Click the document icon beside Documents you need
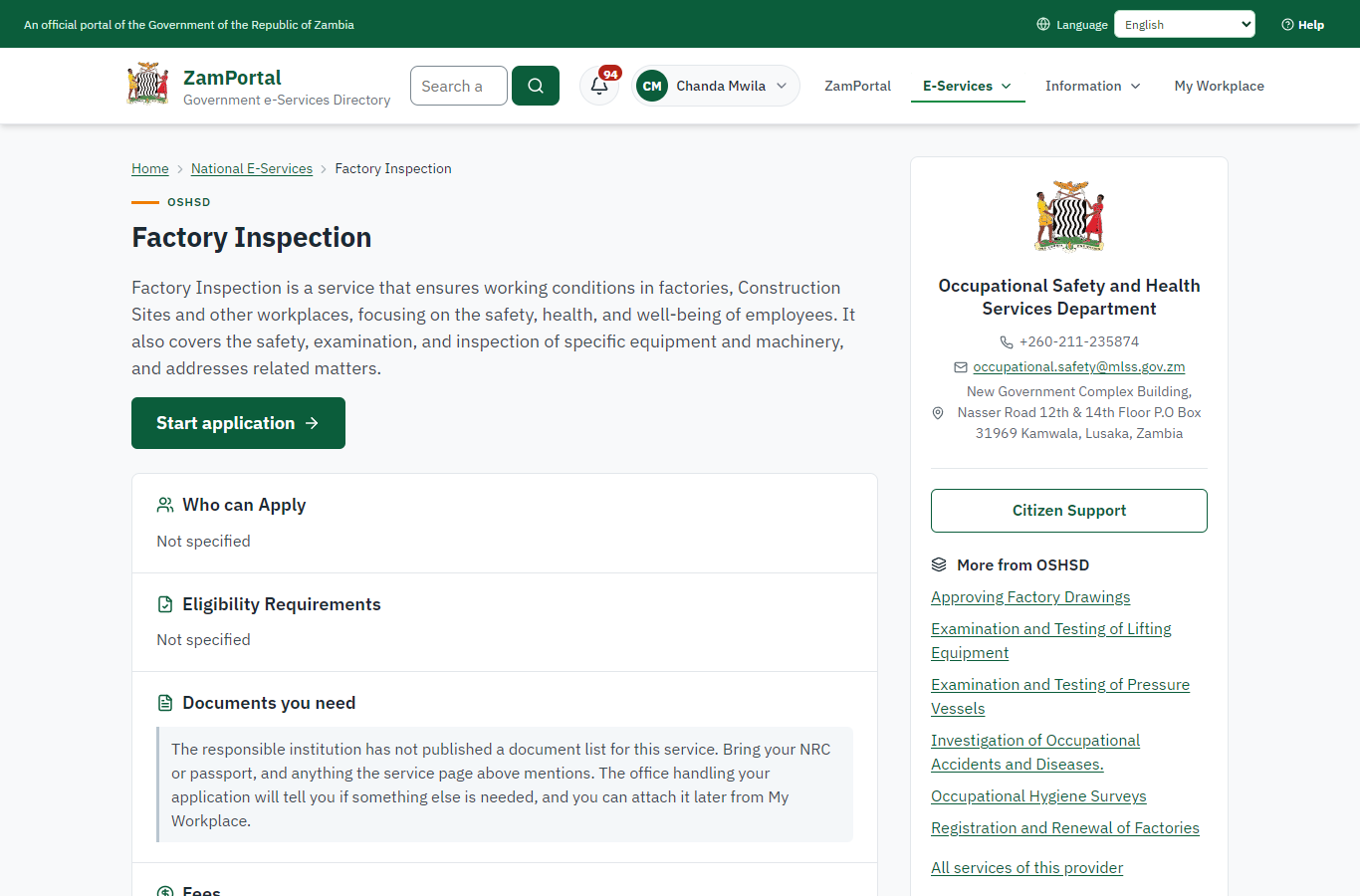This screenshot has width=1360, height=896. point(165,703)
